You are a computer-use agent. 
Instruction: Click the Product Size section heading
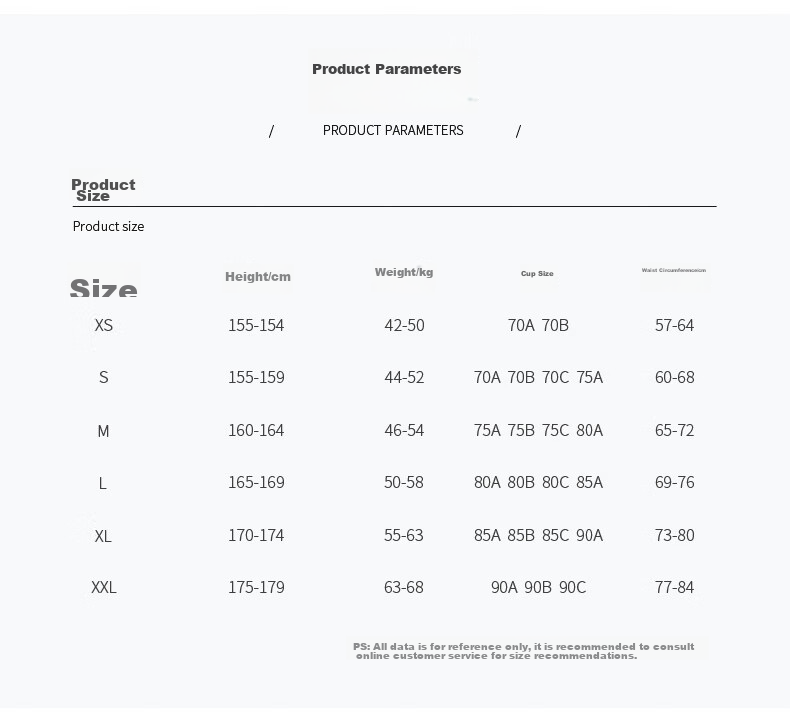click(x=103, y=190)
